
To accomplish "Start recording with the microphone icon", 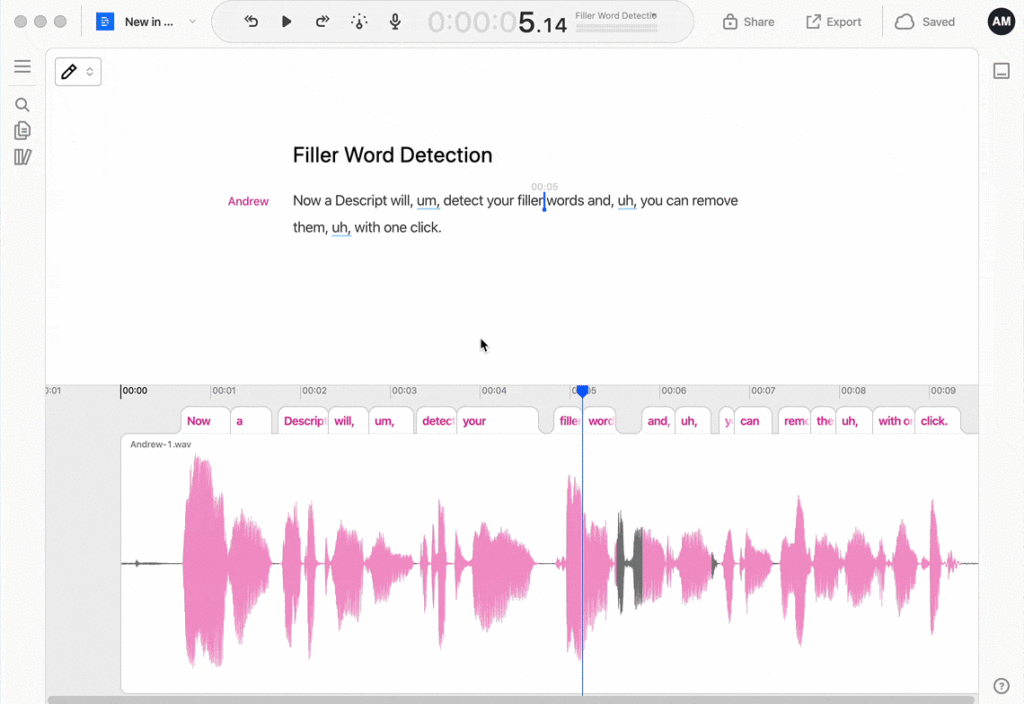I will tap(395, 22).
